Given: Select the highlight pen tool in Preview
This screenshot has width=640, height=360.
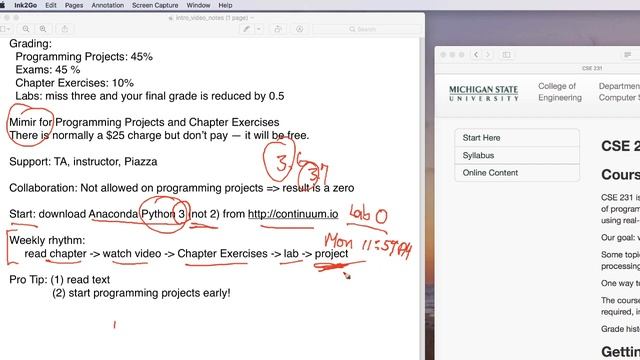Looking at the screenshot, I should click(247, 29).
